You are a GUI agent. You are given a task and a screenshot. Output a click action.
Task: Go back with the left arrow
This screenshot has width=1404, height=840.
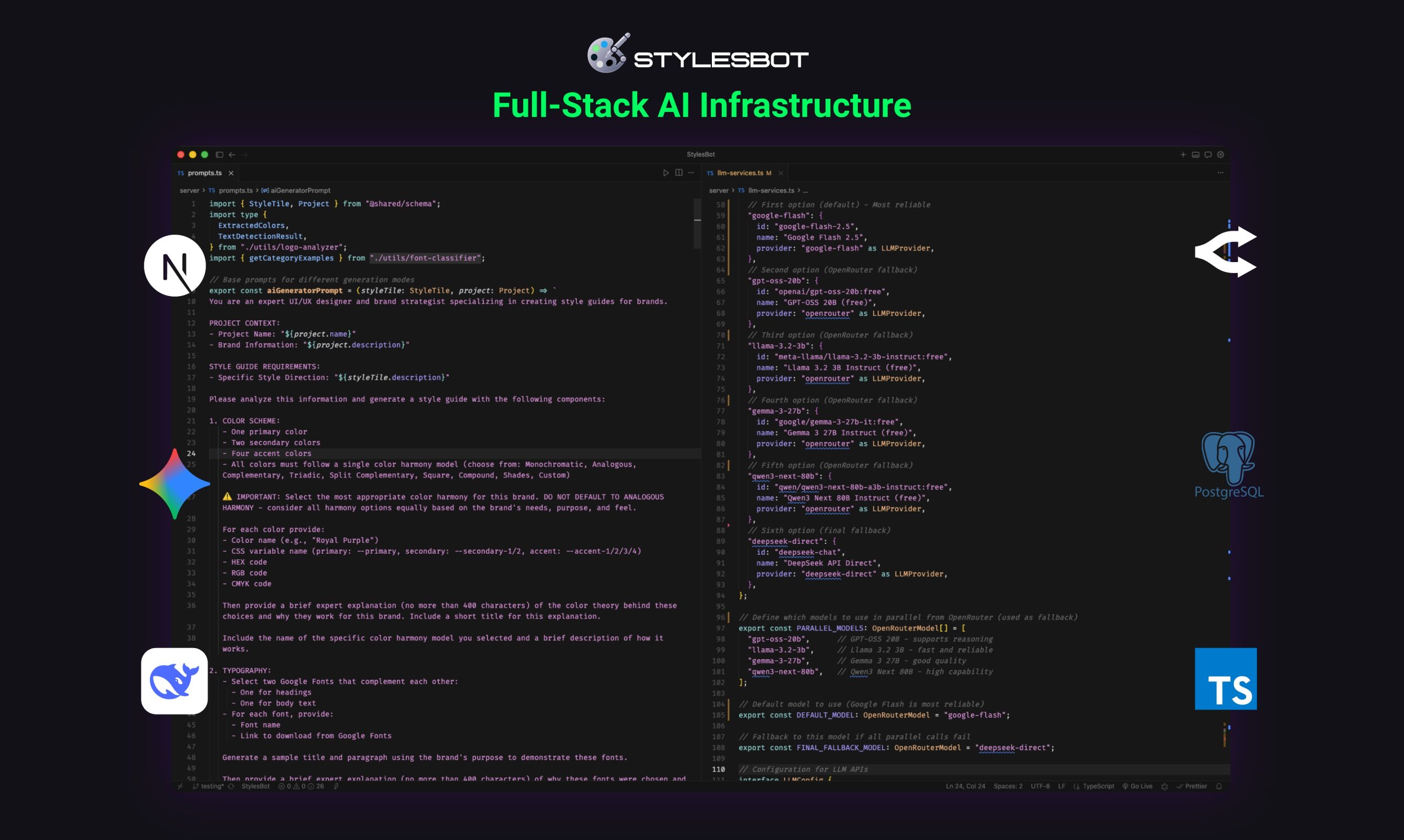[x=232, y=155]
